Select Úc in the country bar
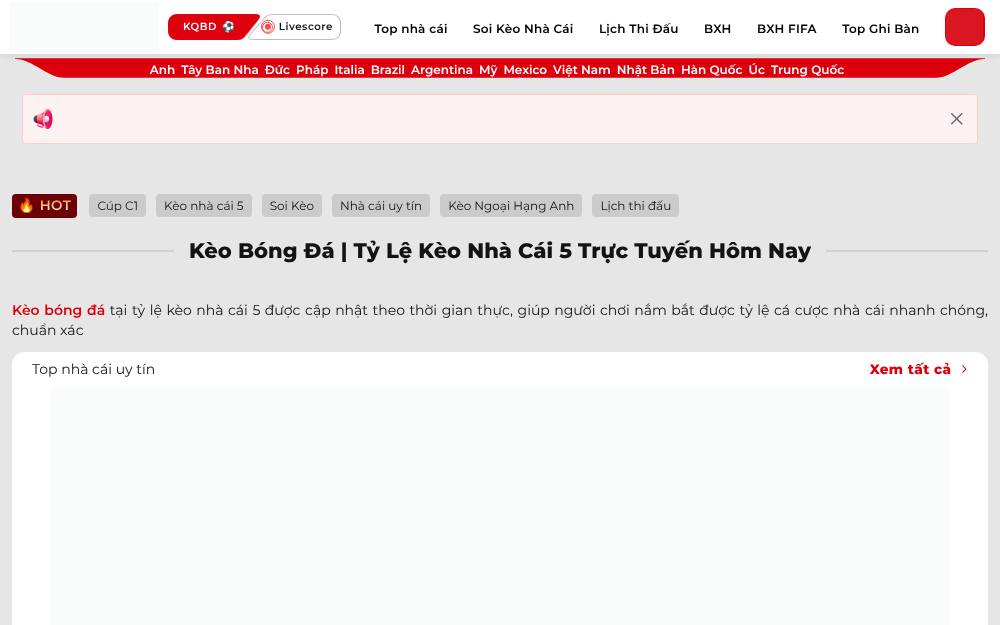This screenshot has width=1000, height=625. (x=756, y=70)
